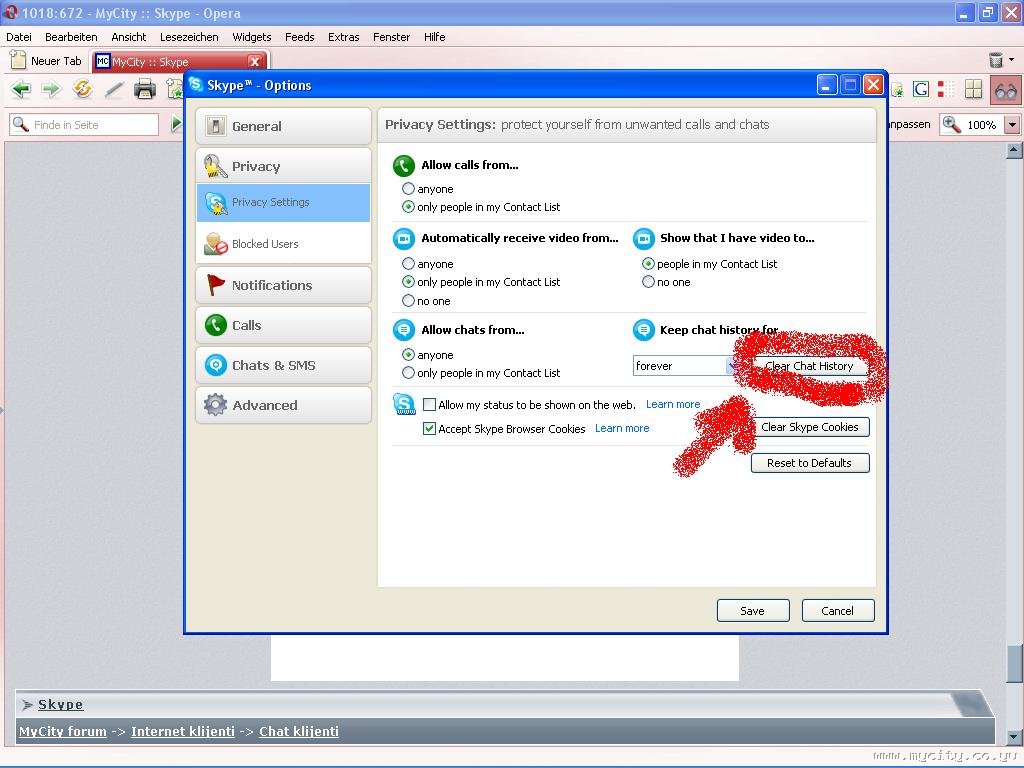Click the eyeglasses view icon in Opera
Screen dimensions: 1024x768
pos(1005,90)
